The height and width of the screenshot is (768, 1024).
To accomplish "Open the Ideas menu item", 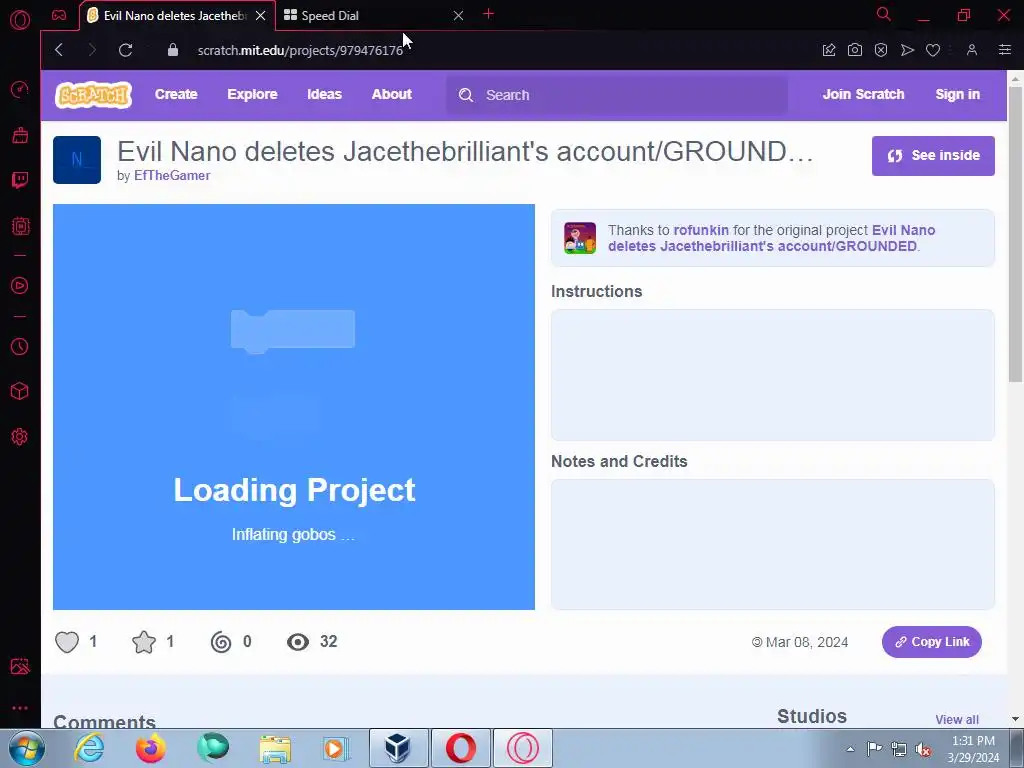I will click(x=325, y=94).
